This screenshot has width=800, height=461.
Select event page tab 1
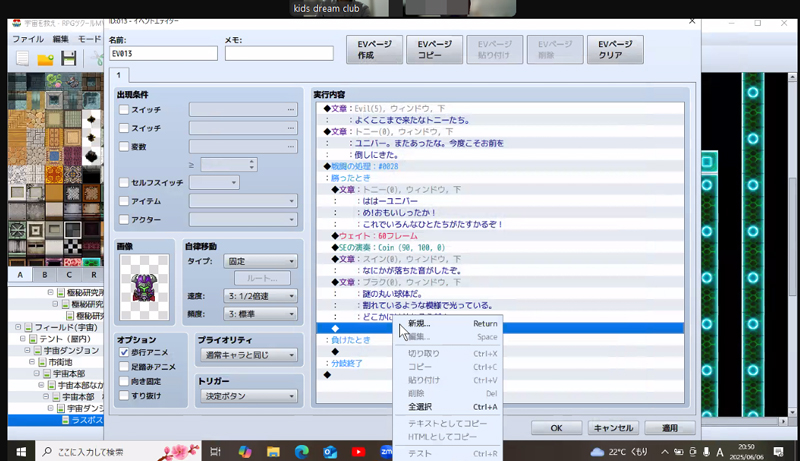point(119,75)
